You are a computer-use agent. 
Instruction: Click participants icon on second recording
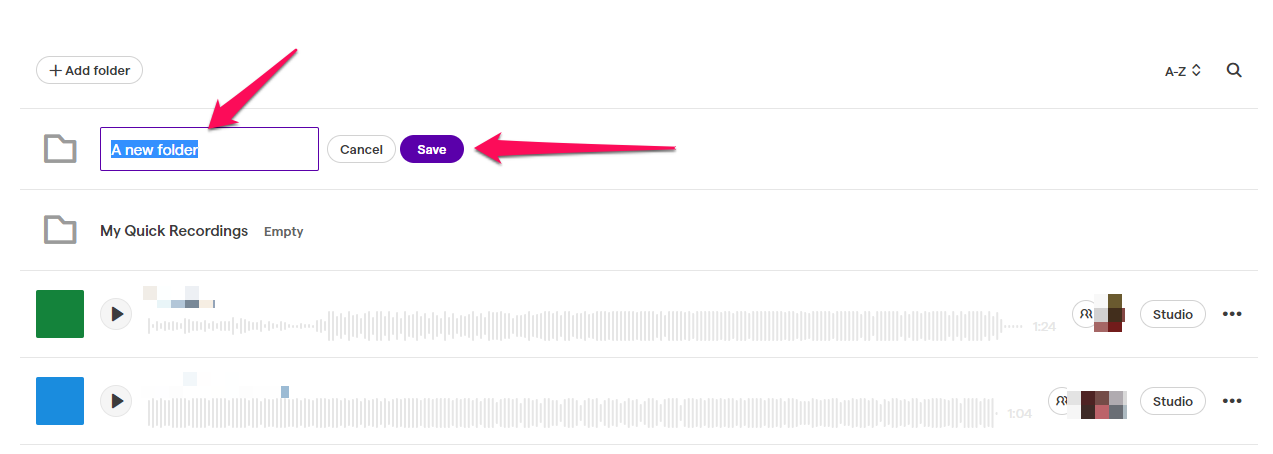pos(1061,401)
